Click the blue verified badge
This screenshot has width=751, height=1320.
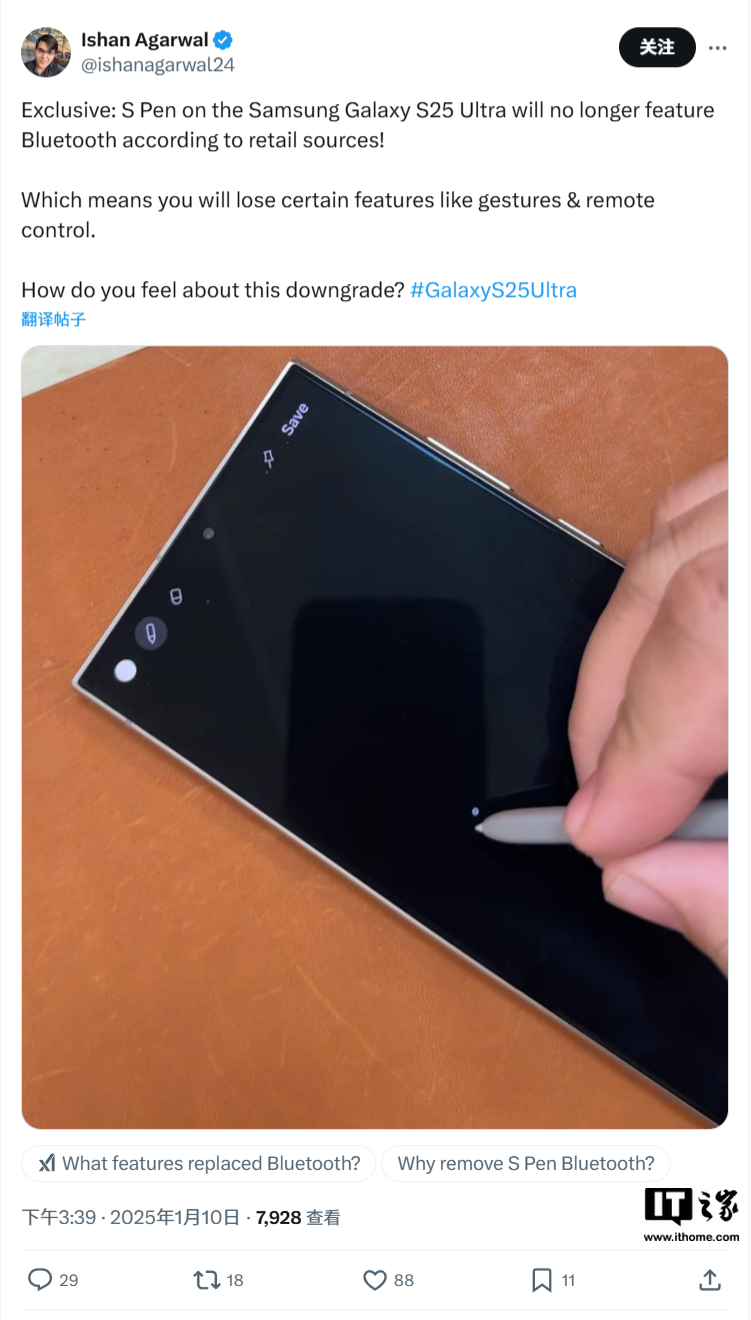tap(224, 40)
